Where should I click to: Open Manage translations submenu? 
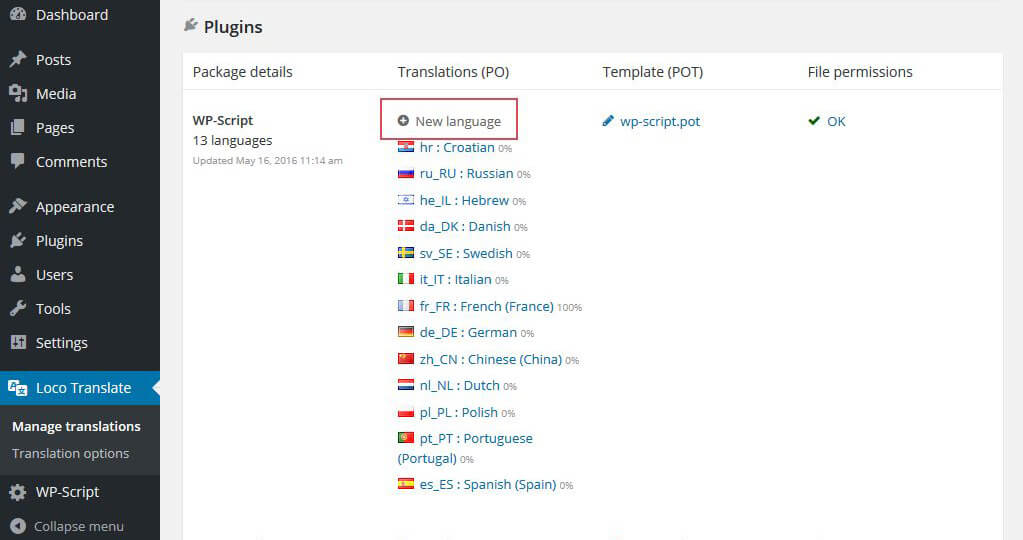(76, 427)
